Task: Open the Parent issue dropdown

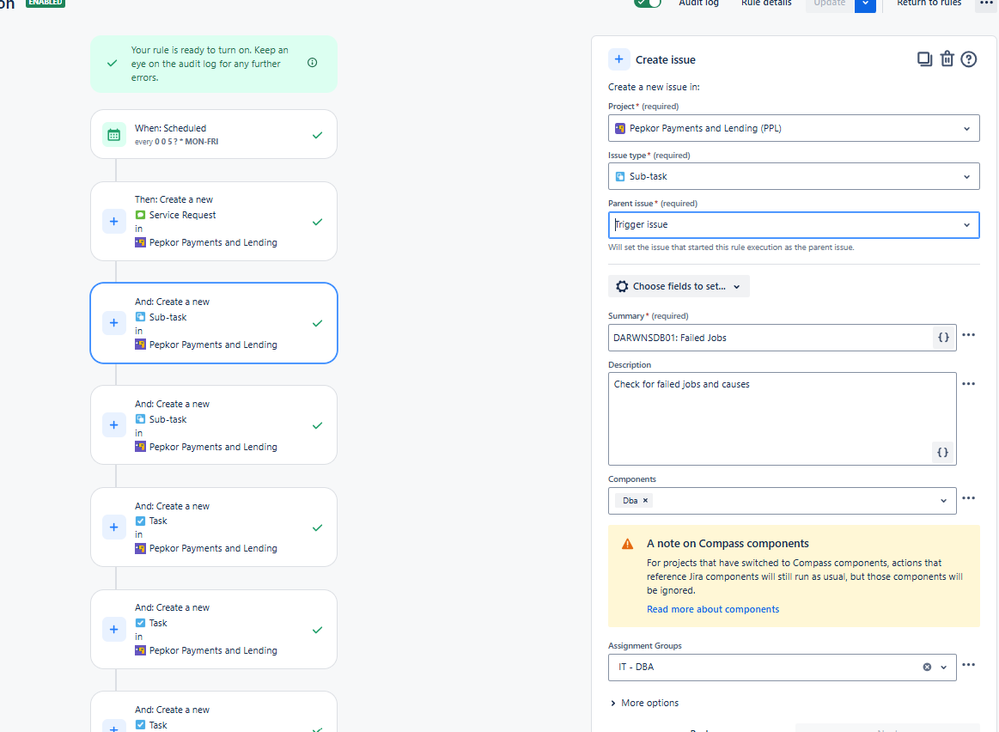Action: [794, 225]
